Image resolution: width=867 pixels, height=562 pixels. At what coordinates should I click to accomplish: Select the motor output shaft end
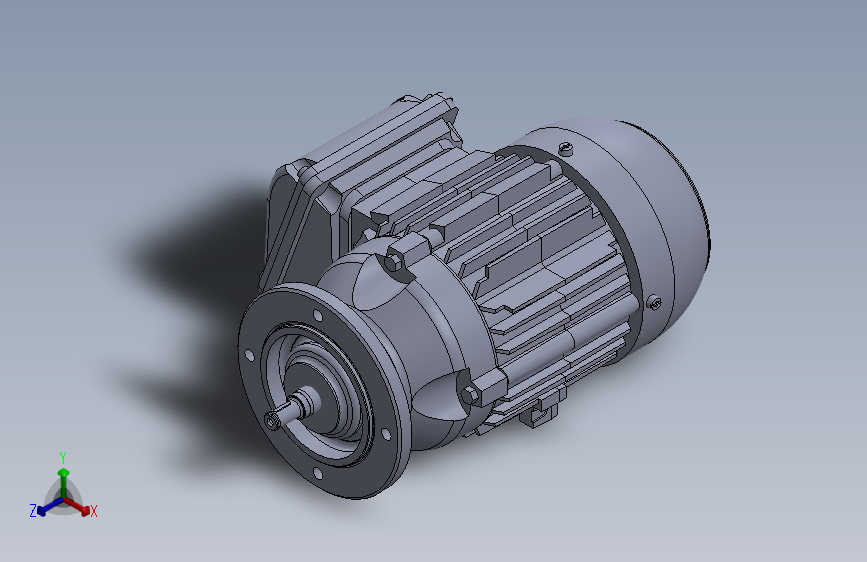tap(274, 422)
